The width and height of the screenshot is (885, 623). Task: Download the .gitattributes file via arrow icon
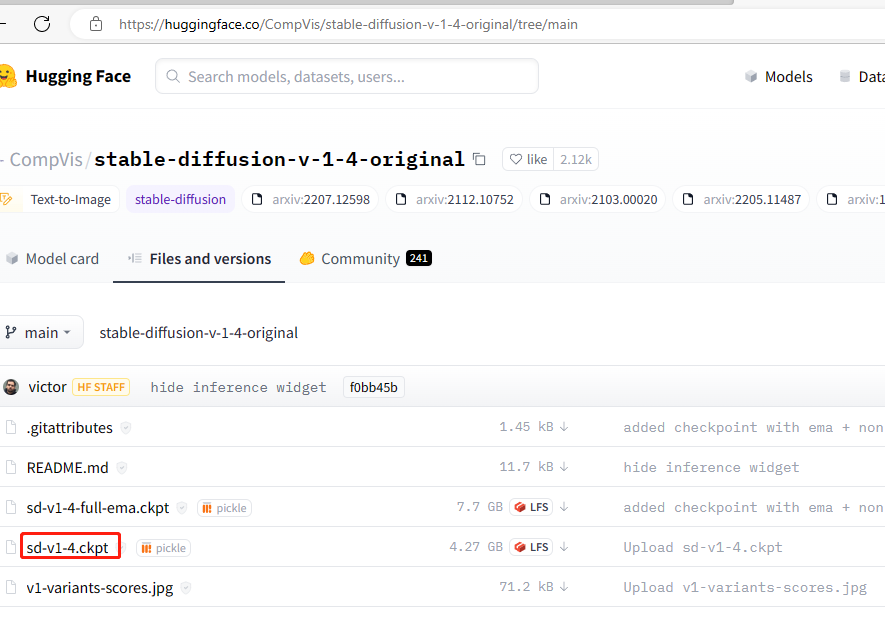[x=565, y=427]
